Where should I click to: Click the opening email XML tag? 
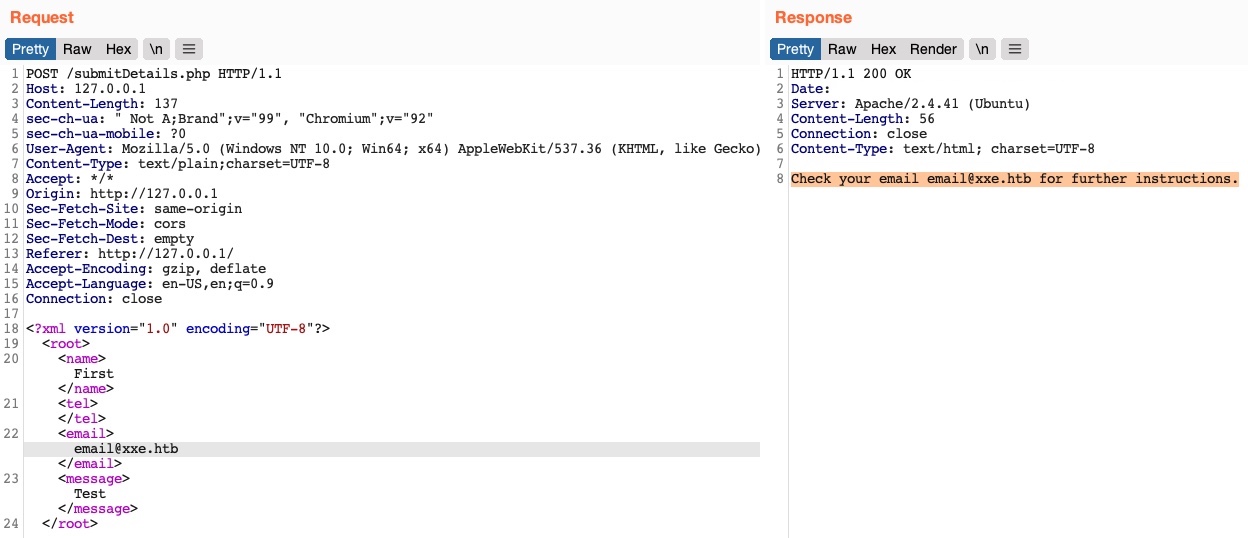click(x=86, y=434)
